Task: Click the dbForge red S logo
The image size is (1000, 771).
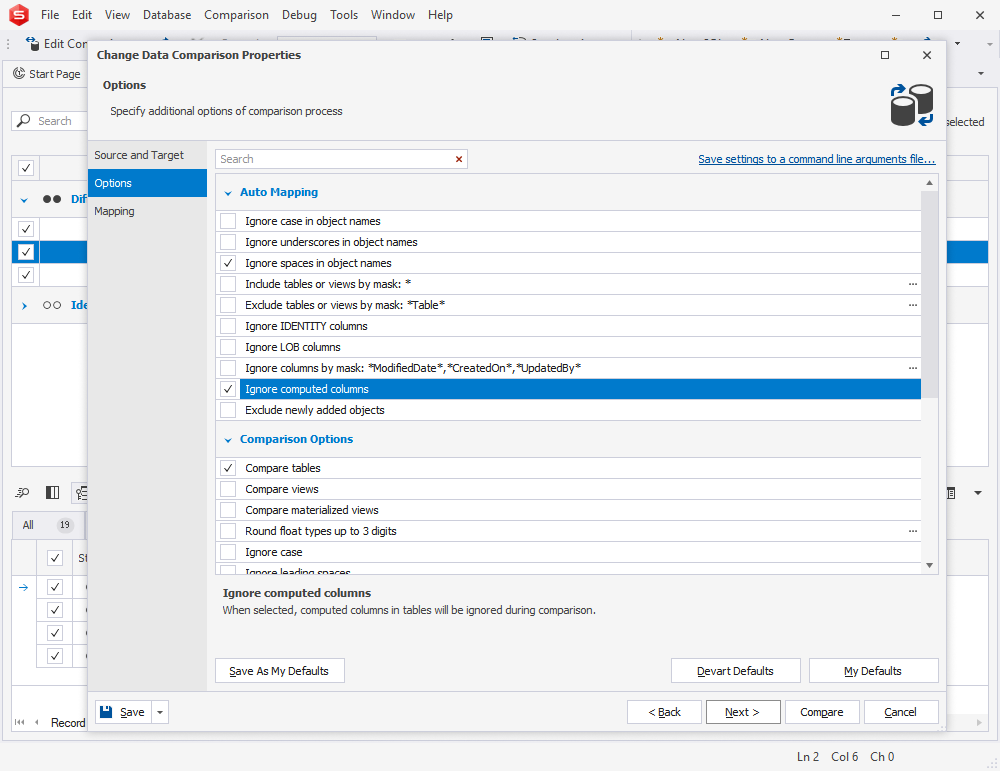Action: [x=18, y=15]
